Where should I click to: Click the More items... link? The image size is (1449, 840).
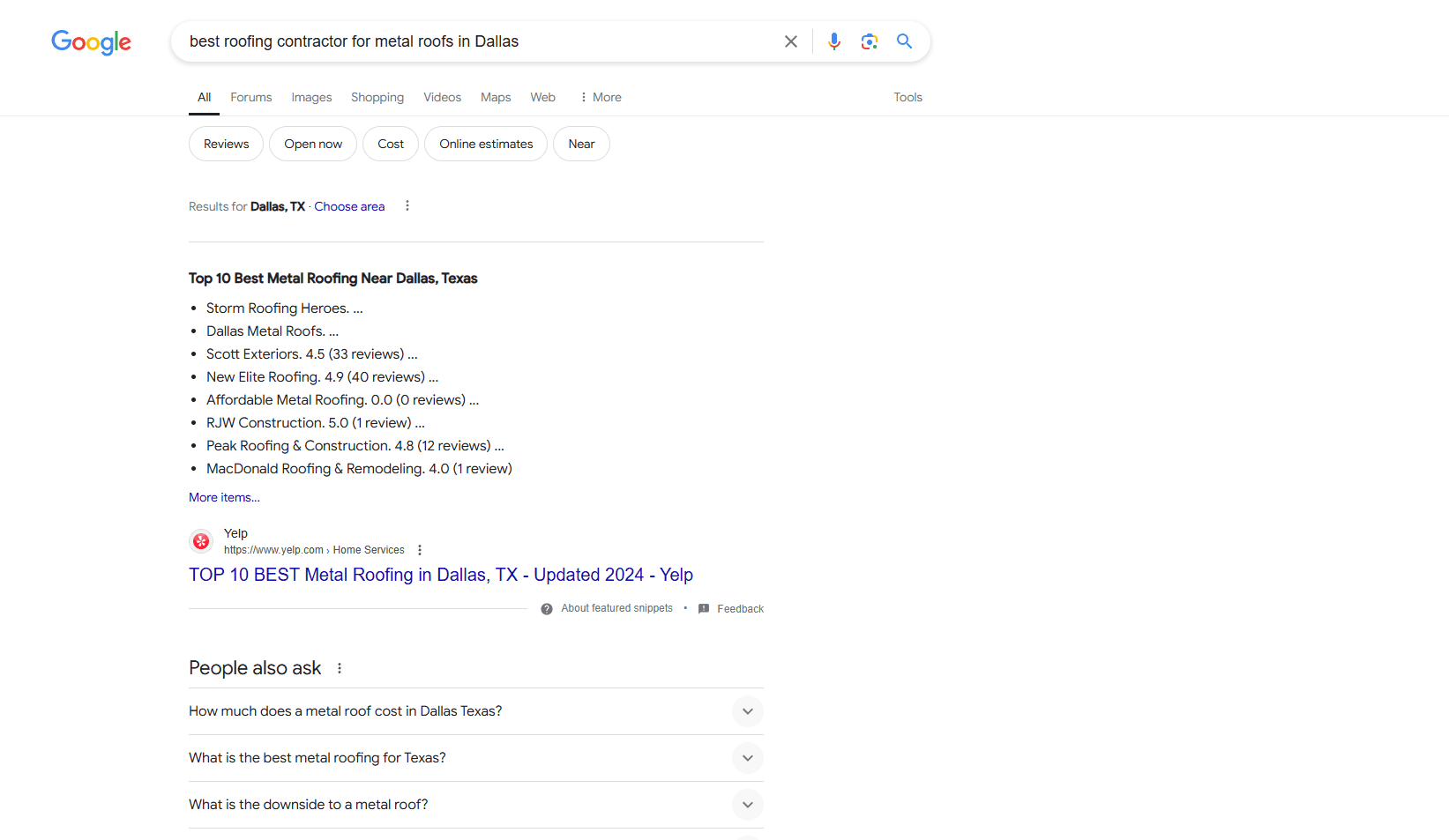tap(224, 497)
